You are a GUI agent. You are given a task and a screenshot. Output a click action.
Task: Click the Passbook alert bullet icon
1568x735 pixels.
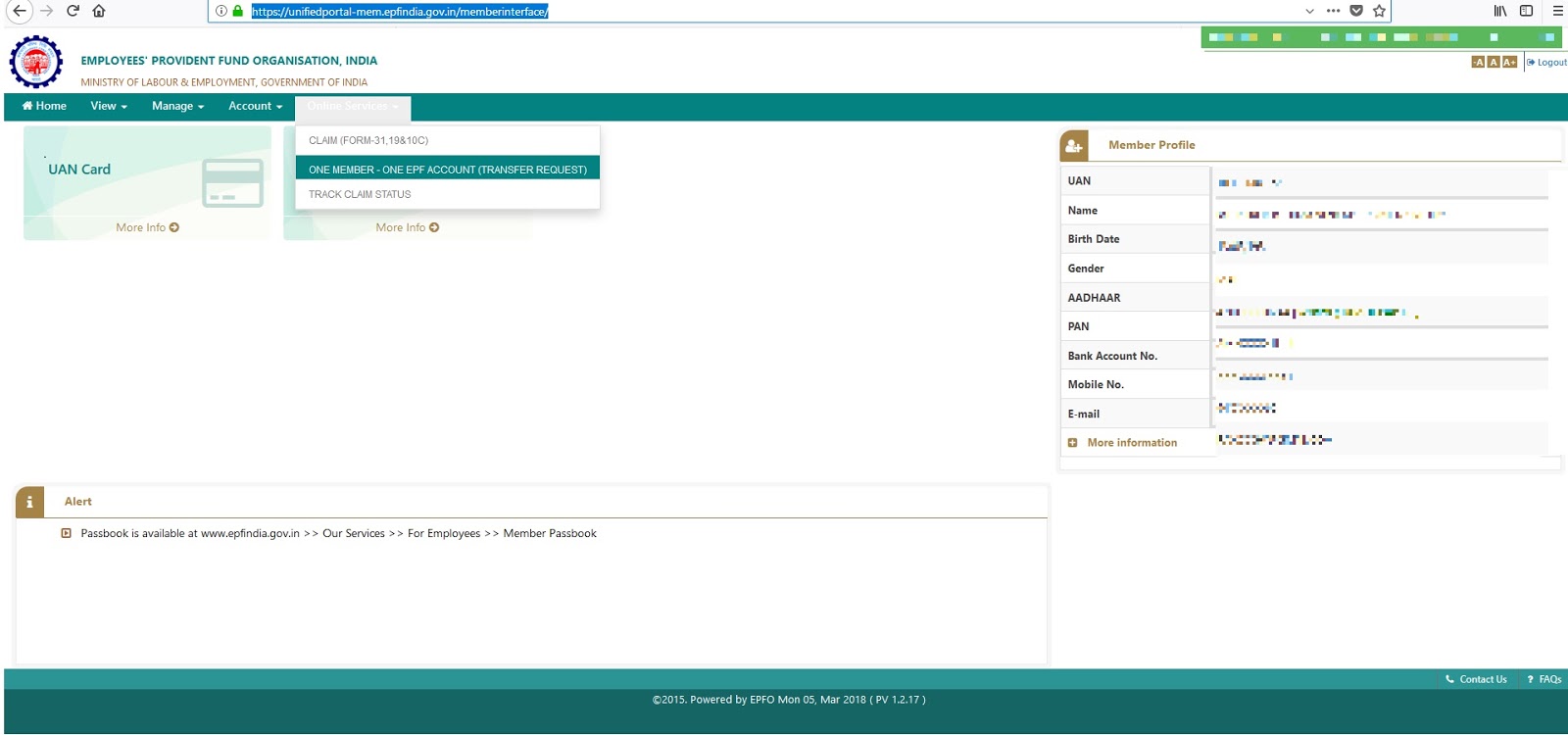(x=66, y=533)
